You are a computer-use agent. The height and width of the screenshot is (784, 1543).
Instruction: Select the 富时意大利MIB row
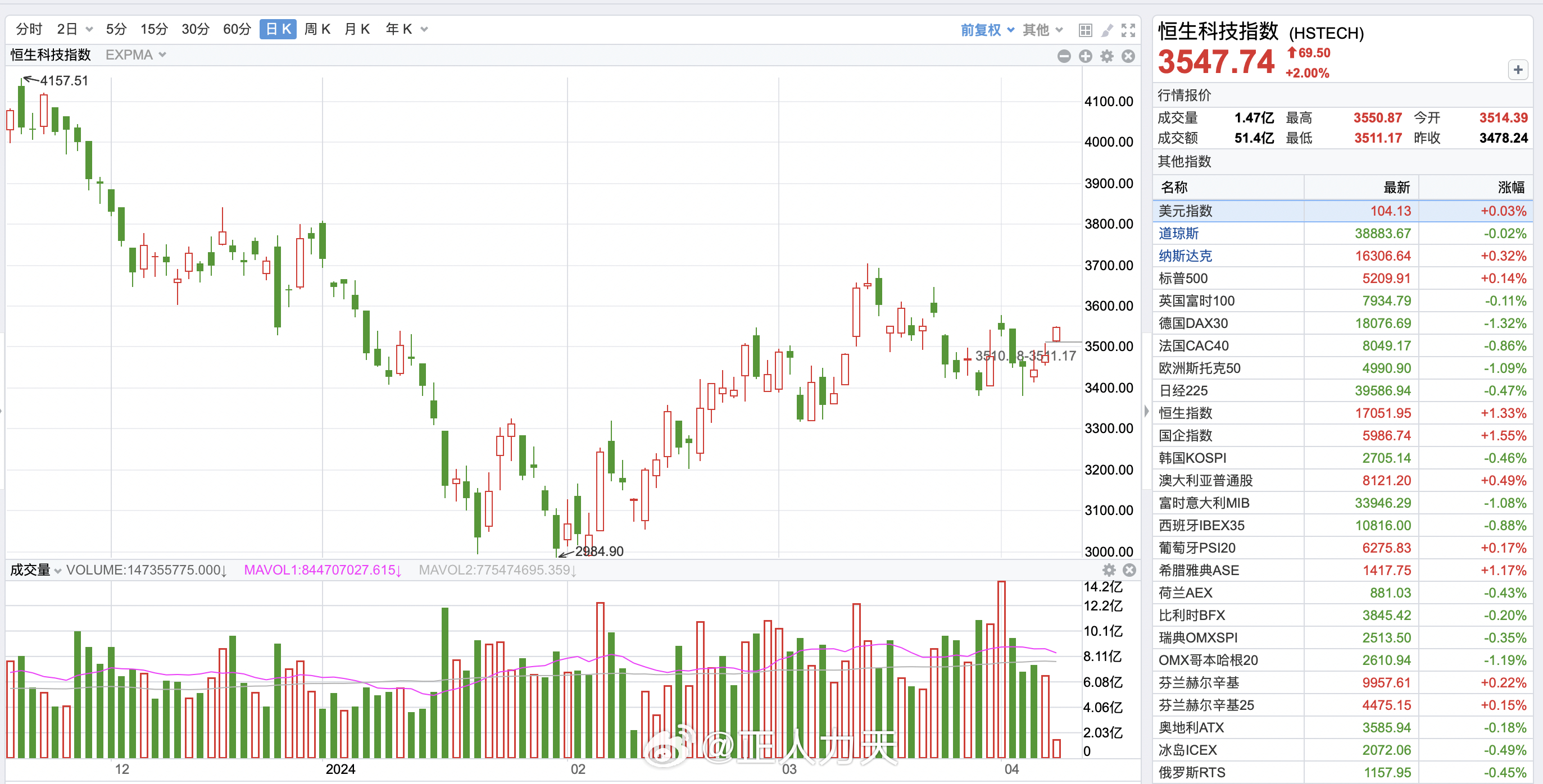pos(1342,503)
